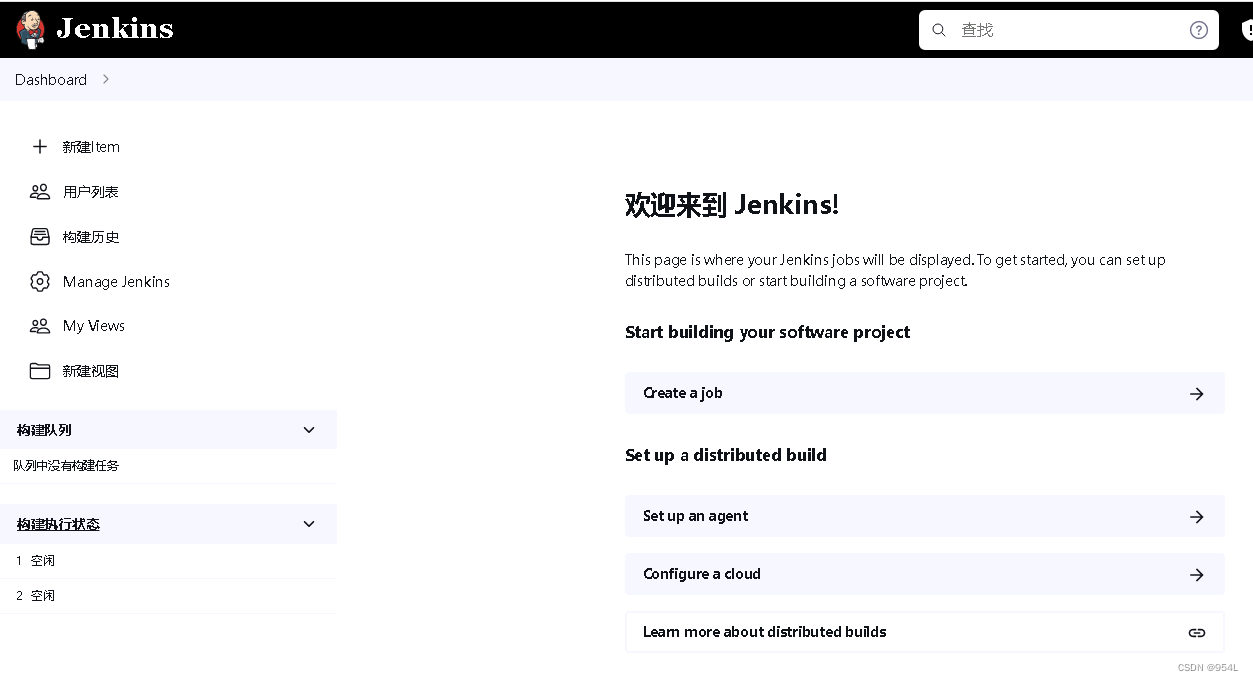Click the Jenkins head logo
The height and width of the screenshot is (681, 1253).
tap(29, 28)
